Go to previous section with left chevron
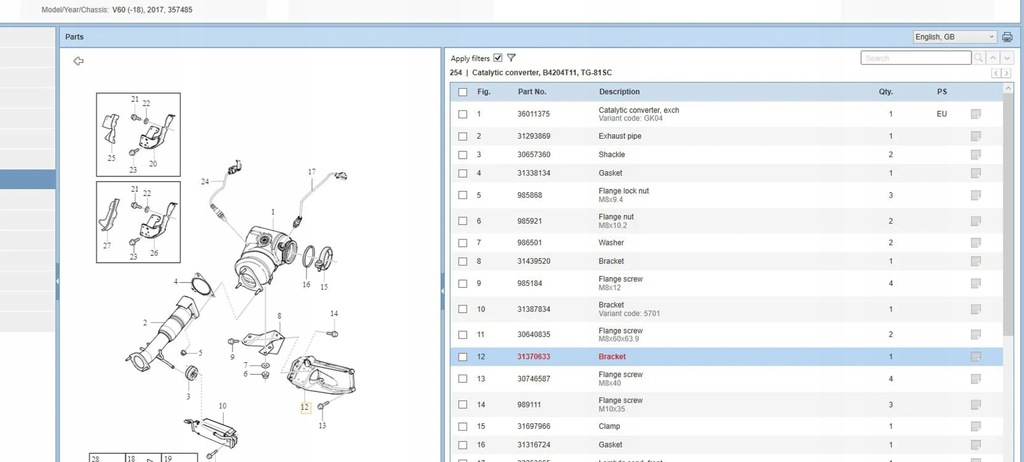This screenshot has height=462, width=1024. click(996, 73)
